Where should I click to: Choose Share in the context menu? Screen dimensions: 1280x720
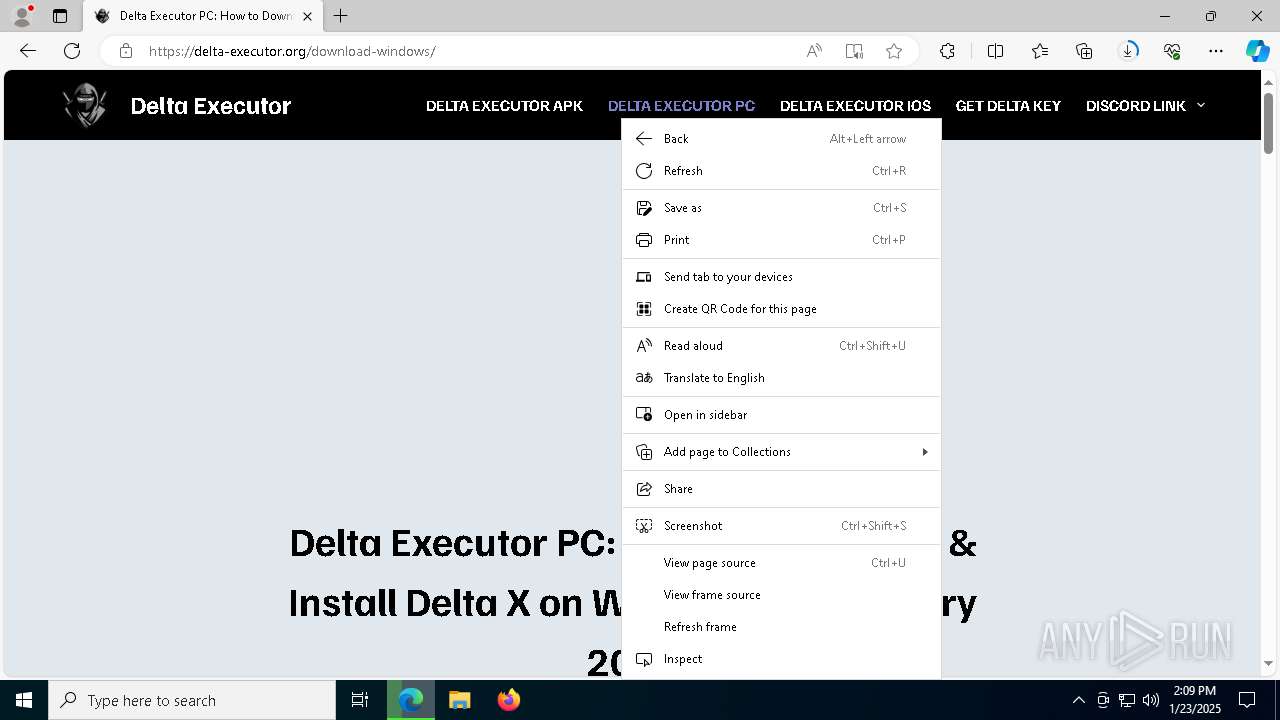tap(781, 489)
